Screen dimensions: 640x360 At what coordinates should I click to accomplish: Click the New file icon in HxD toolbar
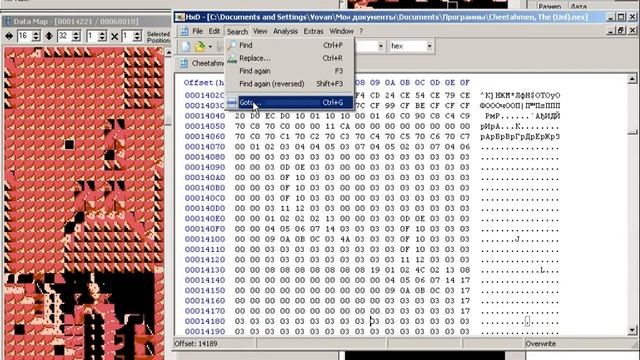[x=186, y=46]
